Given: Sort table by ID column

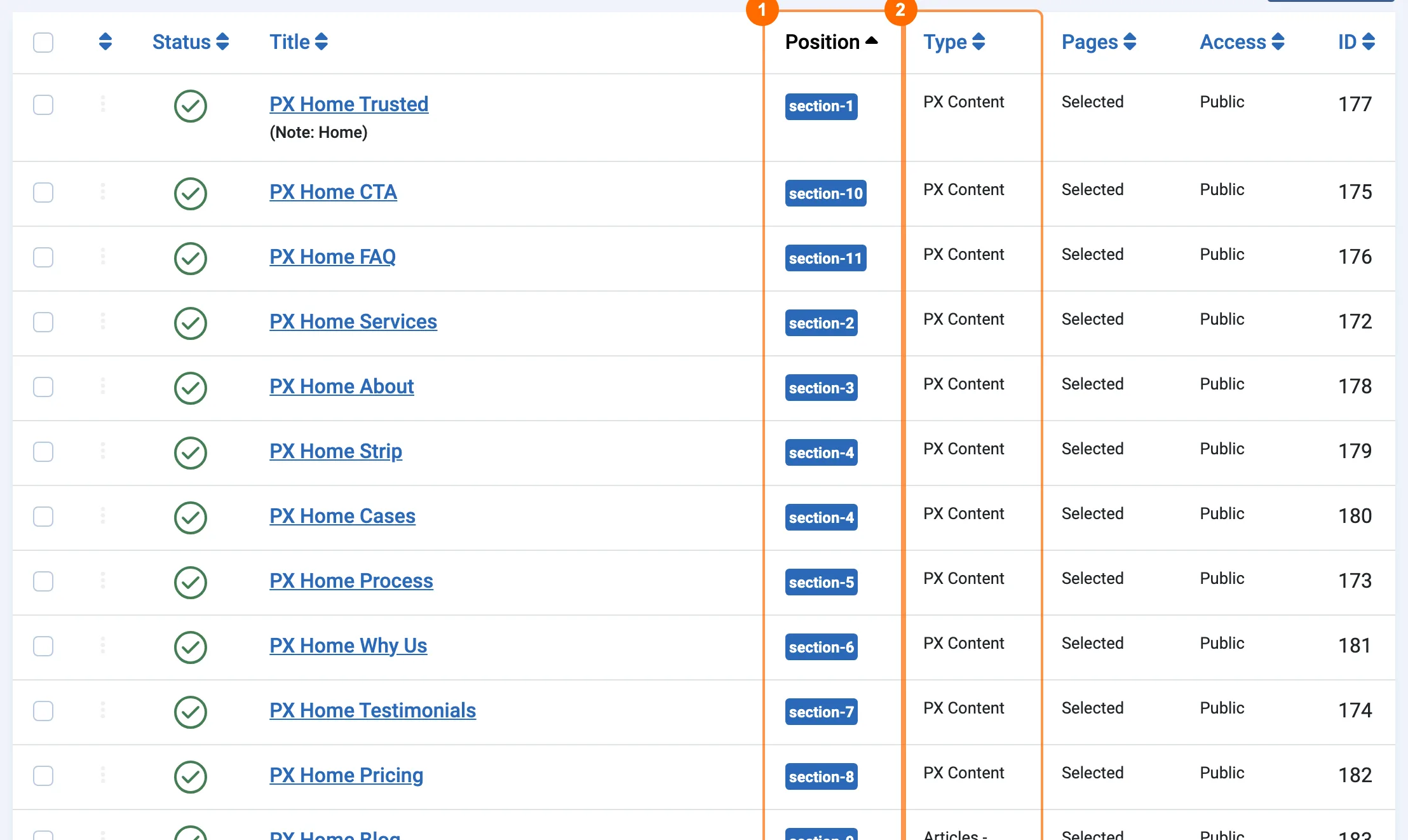Looking at the screenshot, I should click(1357, 42).
